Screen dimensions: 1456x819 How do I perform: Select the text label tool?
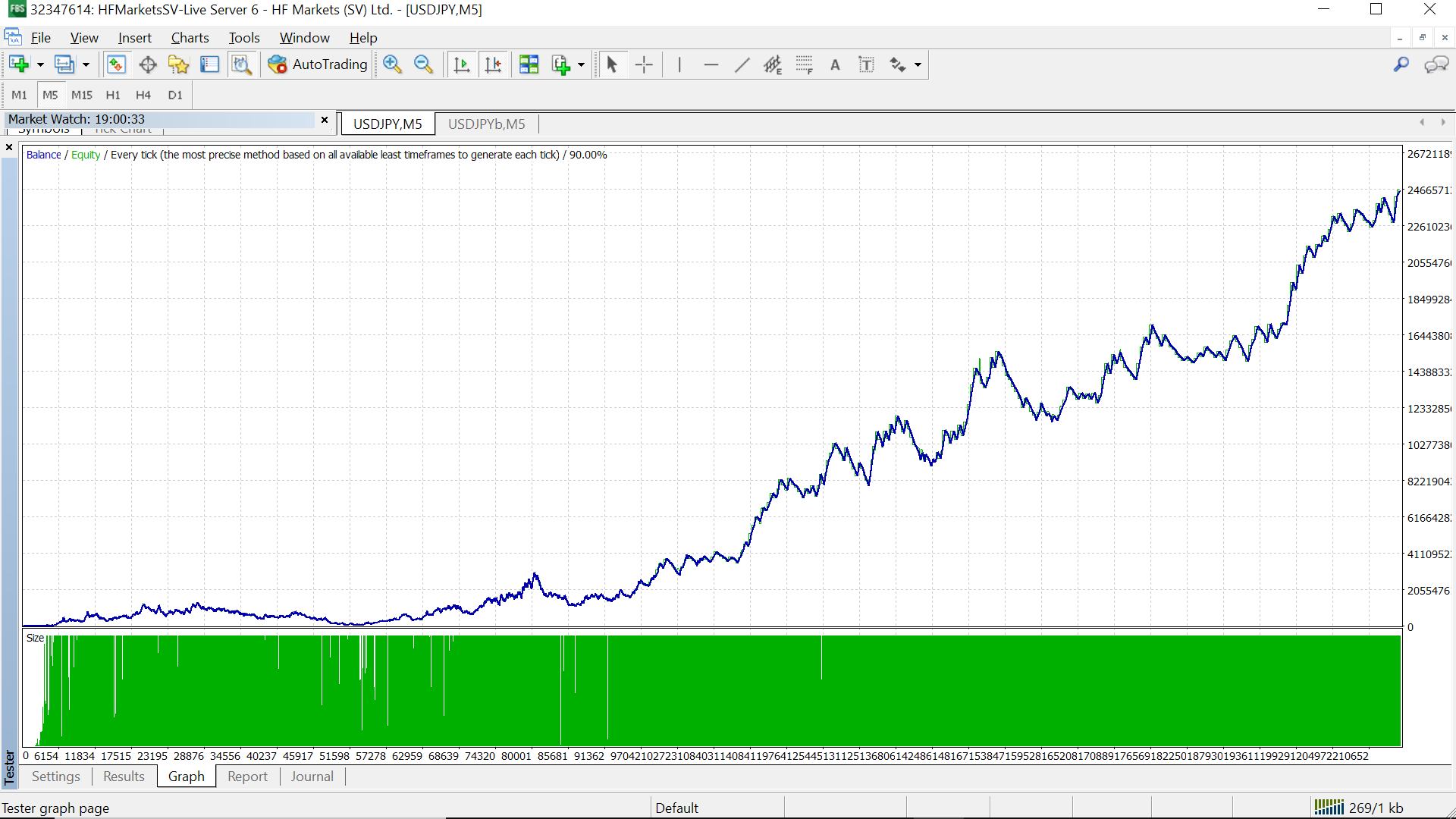tap(867, 65)
